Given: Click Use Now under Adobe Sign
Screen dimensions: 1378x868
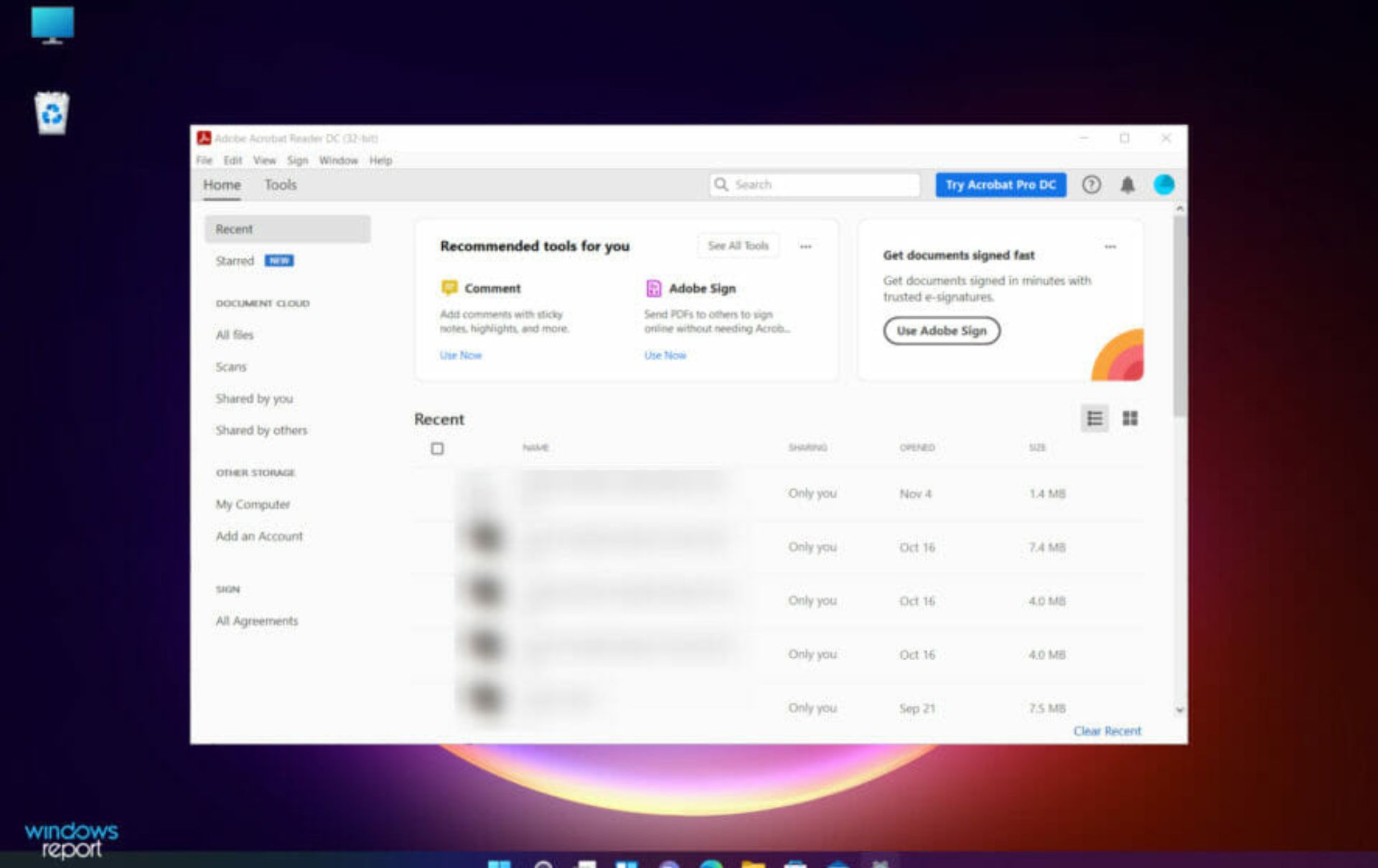Looking at the screenshot, I should pyautogui.click(x=665, y=355).
